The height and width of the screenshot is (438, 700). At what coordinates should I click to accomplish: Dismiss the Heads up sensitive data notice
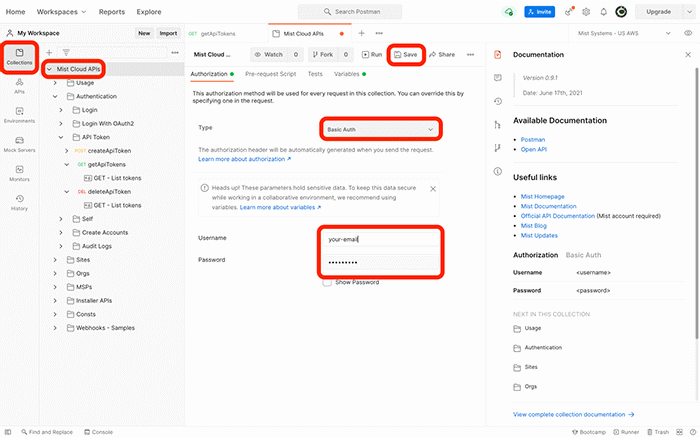point(432,188)
